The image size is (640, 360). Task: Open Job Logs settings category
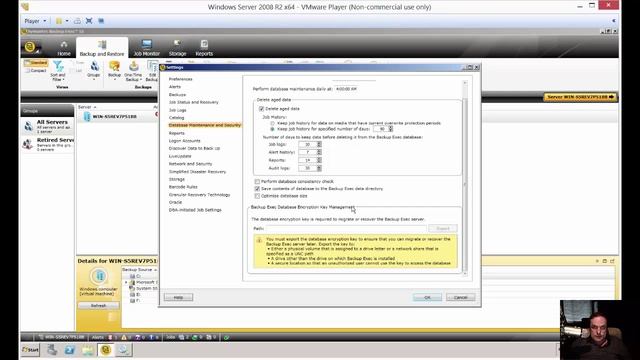point(178,110)
